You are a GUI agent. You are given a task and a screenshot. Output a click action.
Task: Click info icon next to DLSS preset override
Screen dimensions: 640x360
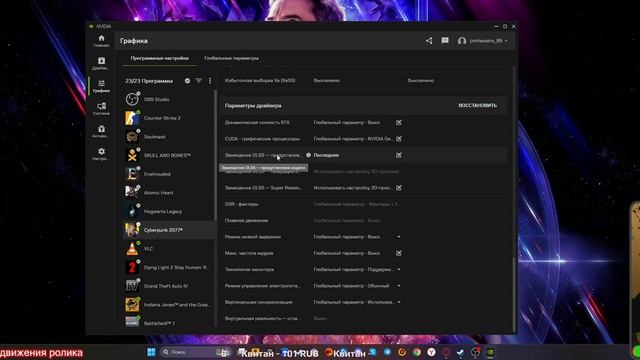click(308, 155)
